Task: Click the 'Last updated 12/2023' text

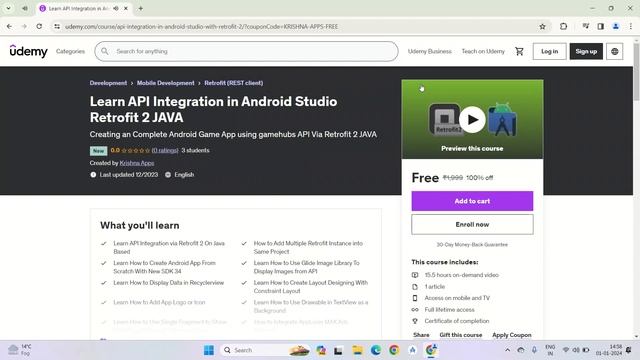Action: [x=129, y=175]
